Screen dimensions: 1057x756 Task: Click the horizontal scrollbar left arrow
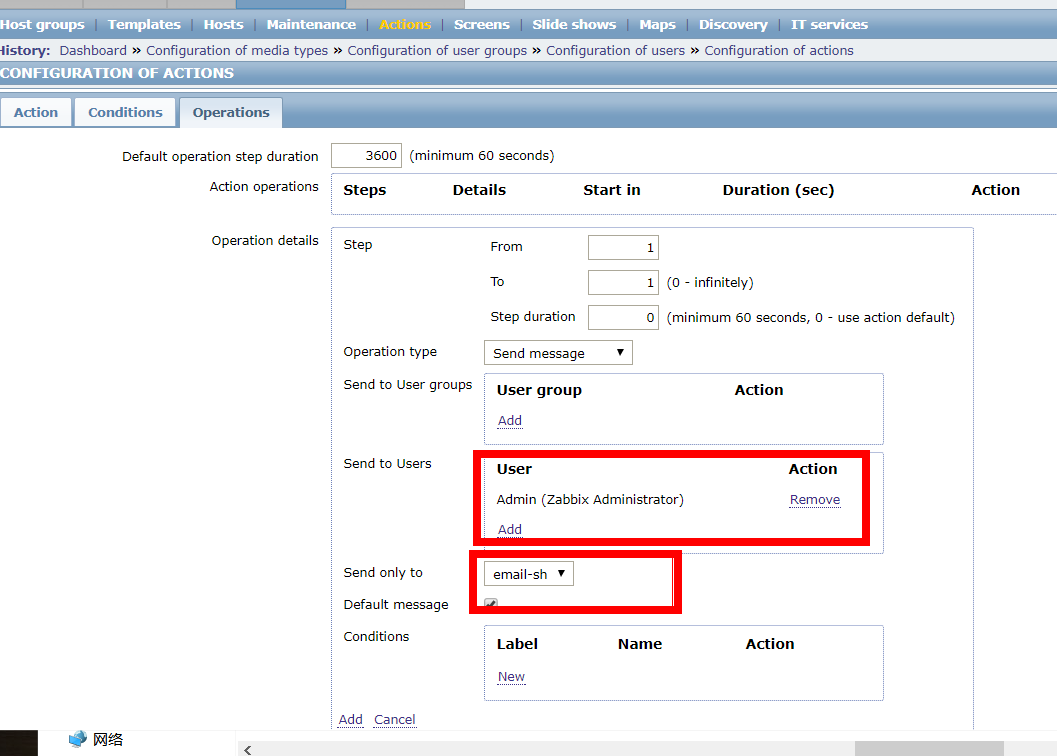(x=247, y=749)
